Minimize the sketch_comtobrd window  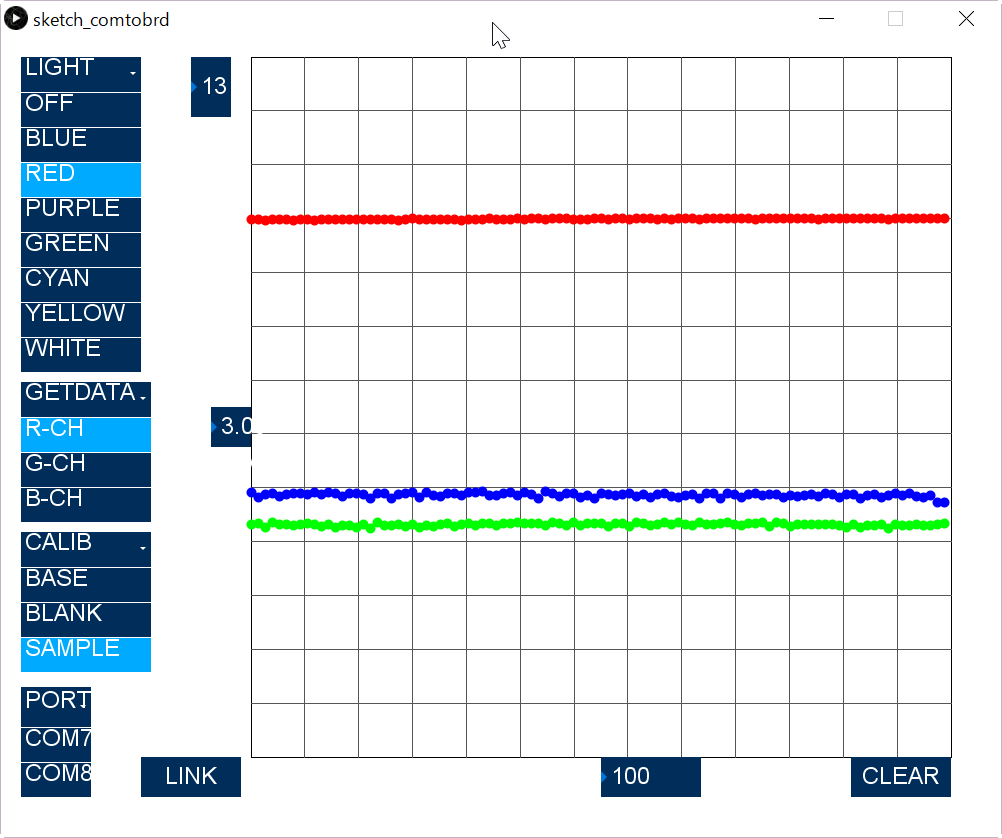click(826, 19)
